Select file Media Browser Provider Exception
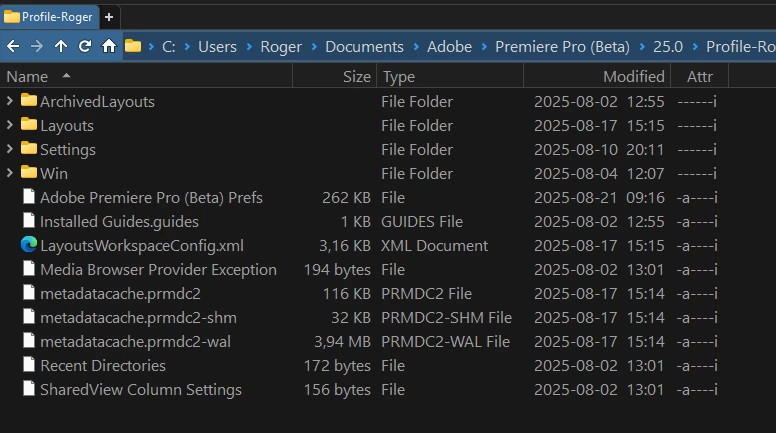 pos(158,270)
